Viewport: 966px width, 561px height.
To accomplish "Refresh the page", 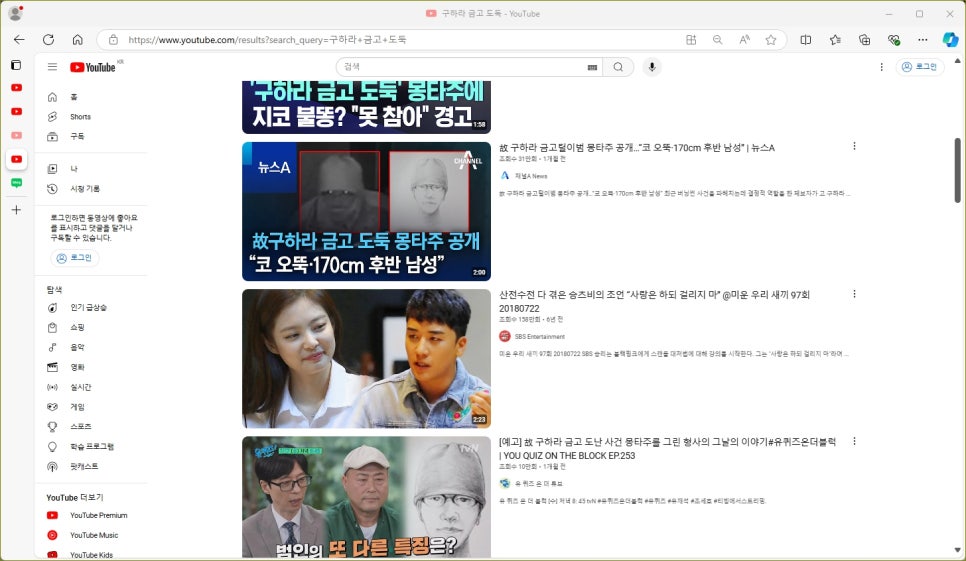I will click(x=48, y=39).
